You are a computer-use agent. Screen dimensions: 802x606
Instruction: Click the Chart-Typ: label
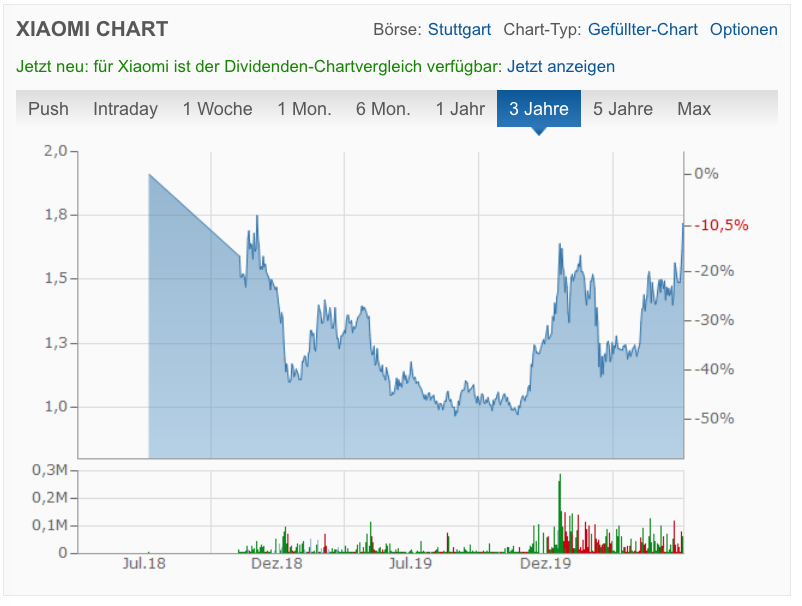point(542,30)
